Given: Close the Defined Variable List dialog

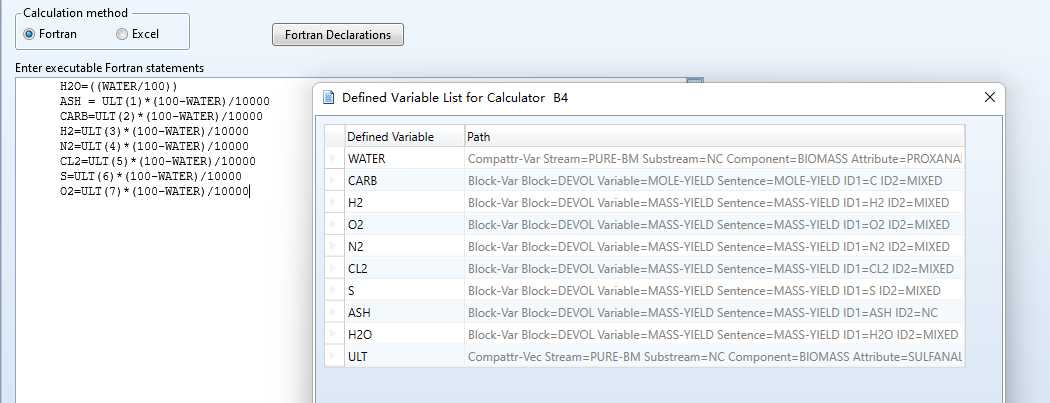Looking at the screenshot, I should click(x=990, y=97).
